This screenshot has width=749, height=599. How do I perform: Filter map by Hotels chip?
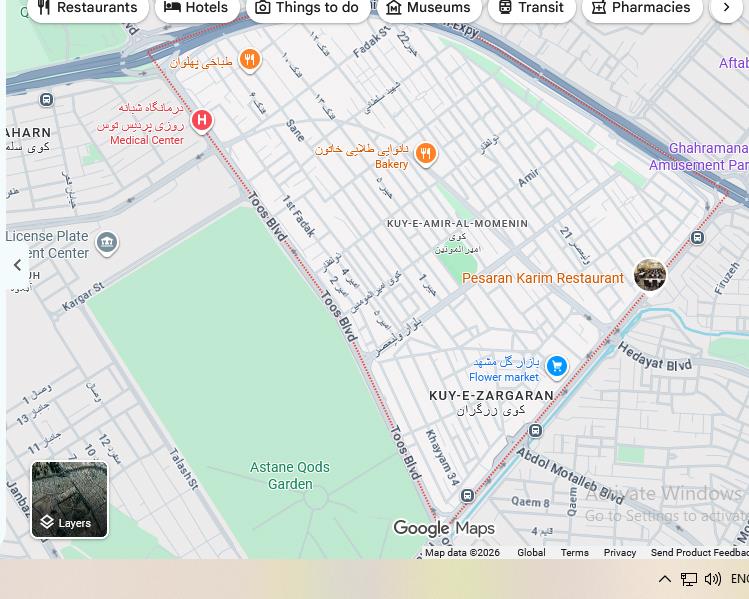197,8
